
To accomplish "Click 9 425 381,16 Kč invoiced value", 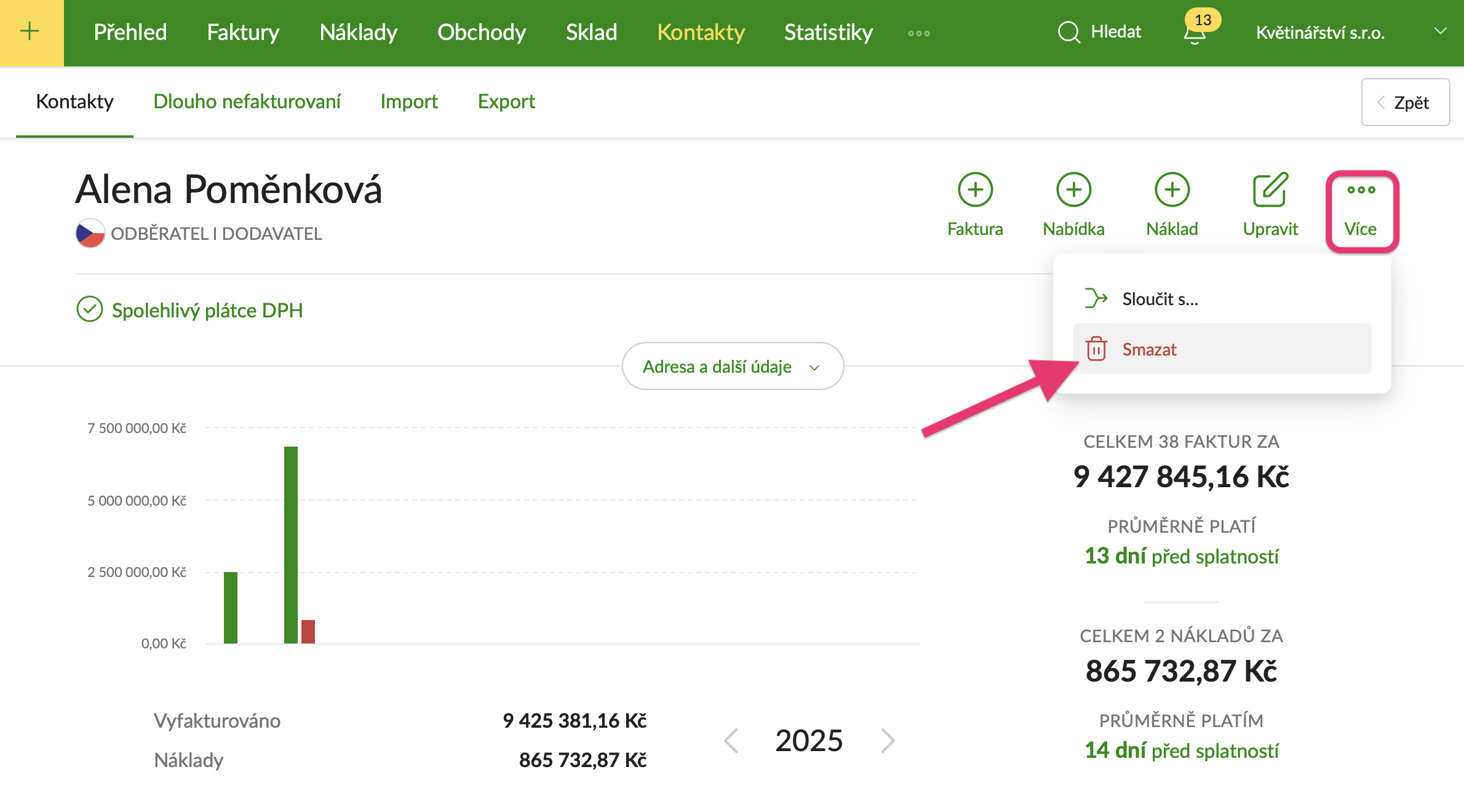I will [x=575, y=720].
